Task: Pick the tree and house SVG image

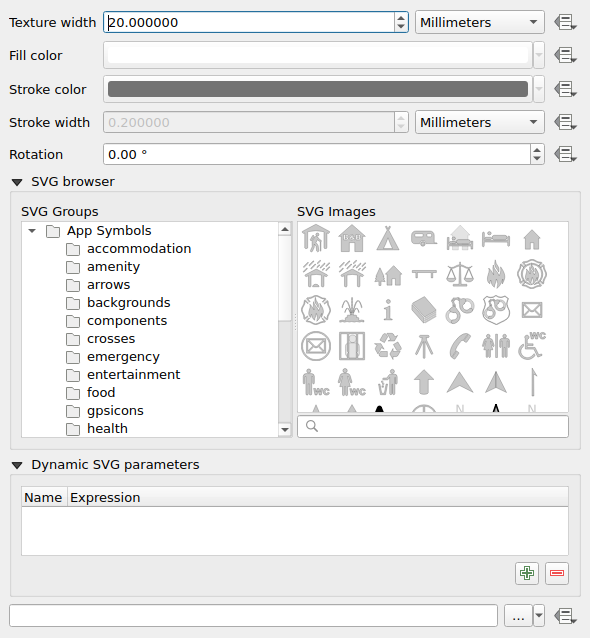Action: [388, 275]
